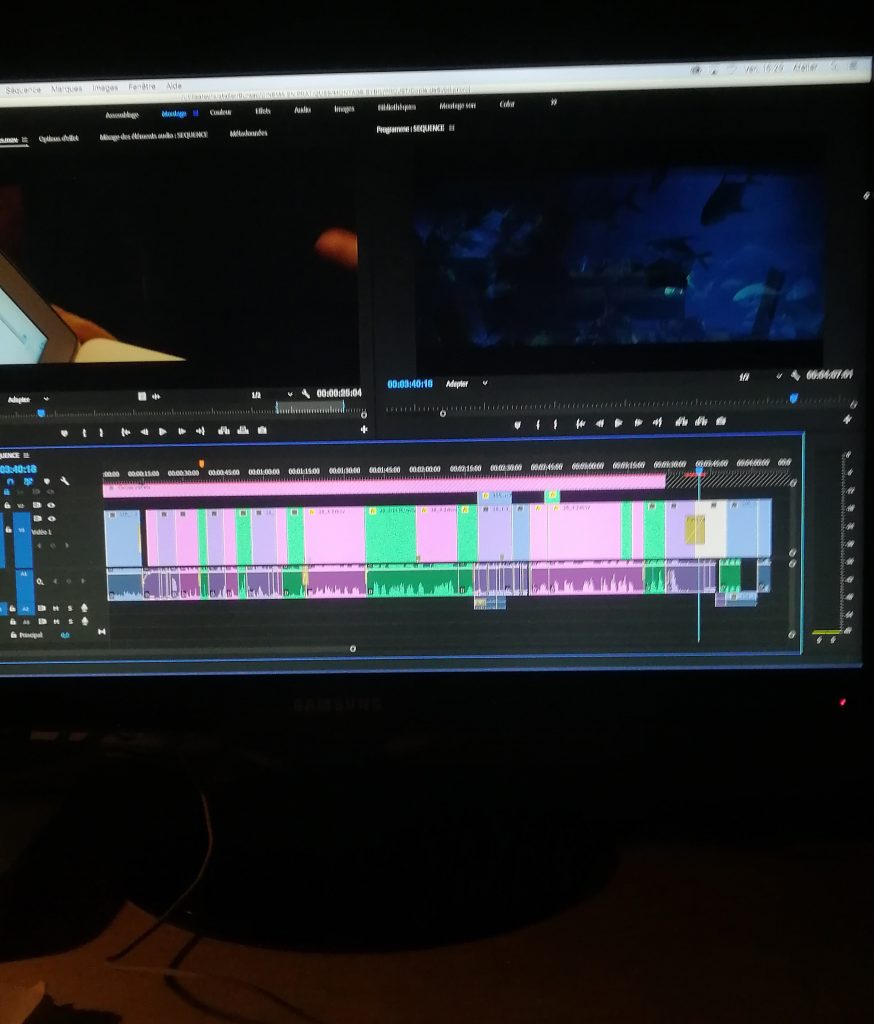
Task: Switch to the Options d'effet tab
Action: (x=59, y=138)
